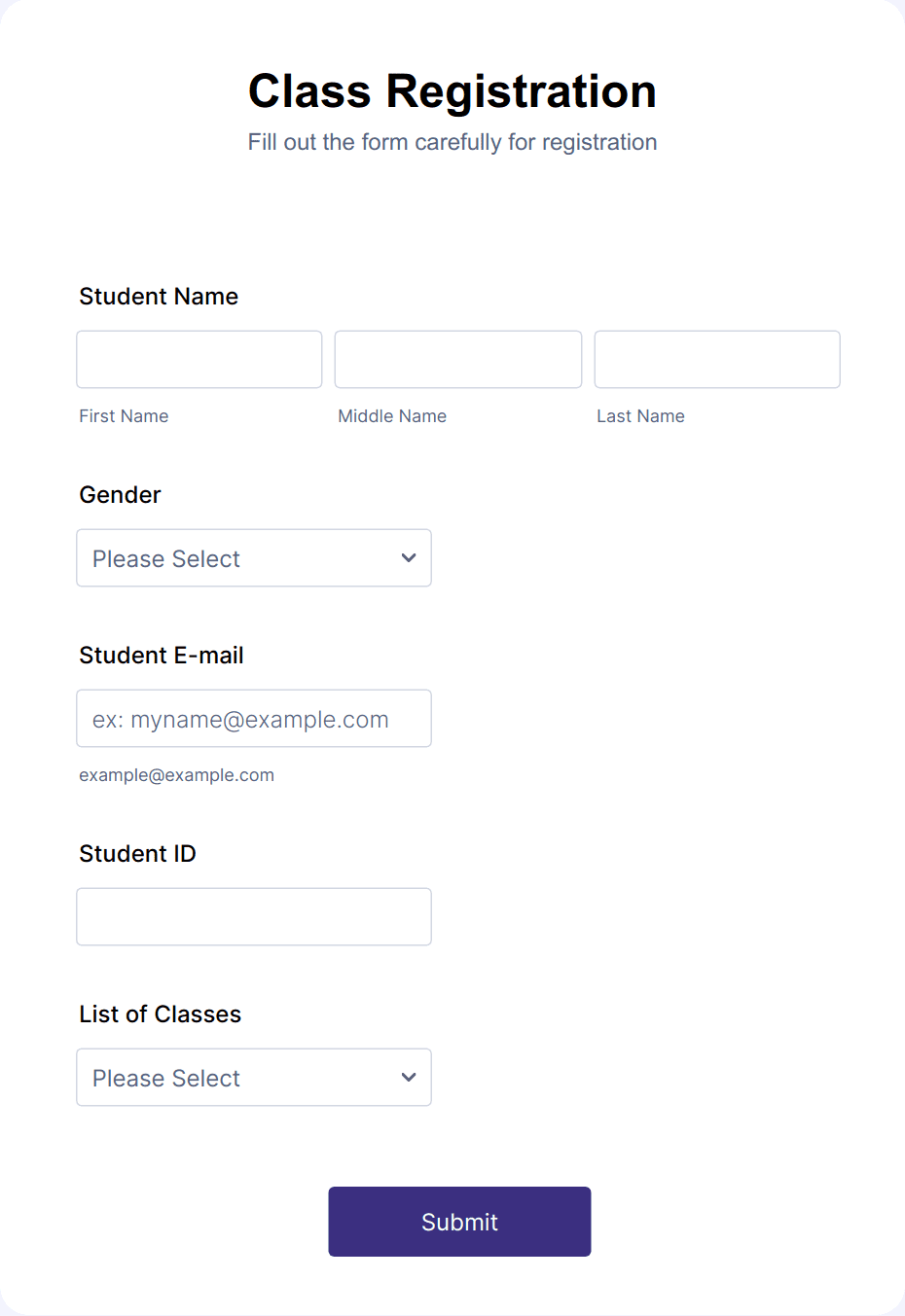Viewport: 905px width, 1316px height.
Task: Click the 'Gender' label text
Action: tap(120, 494)
